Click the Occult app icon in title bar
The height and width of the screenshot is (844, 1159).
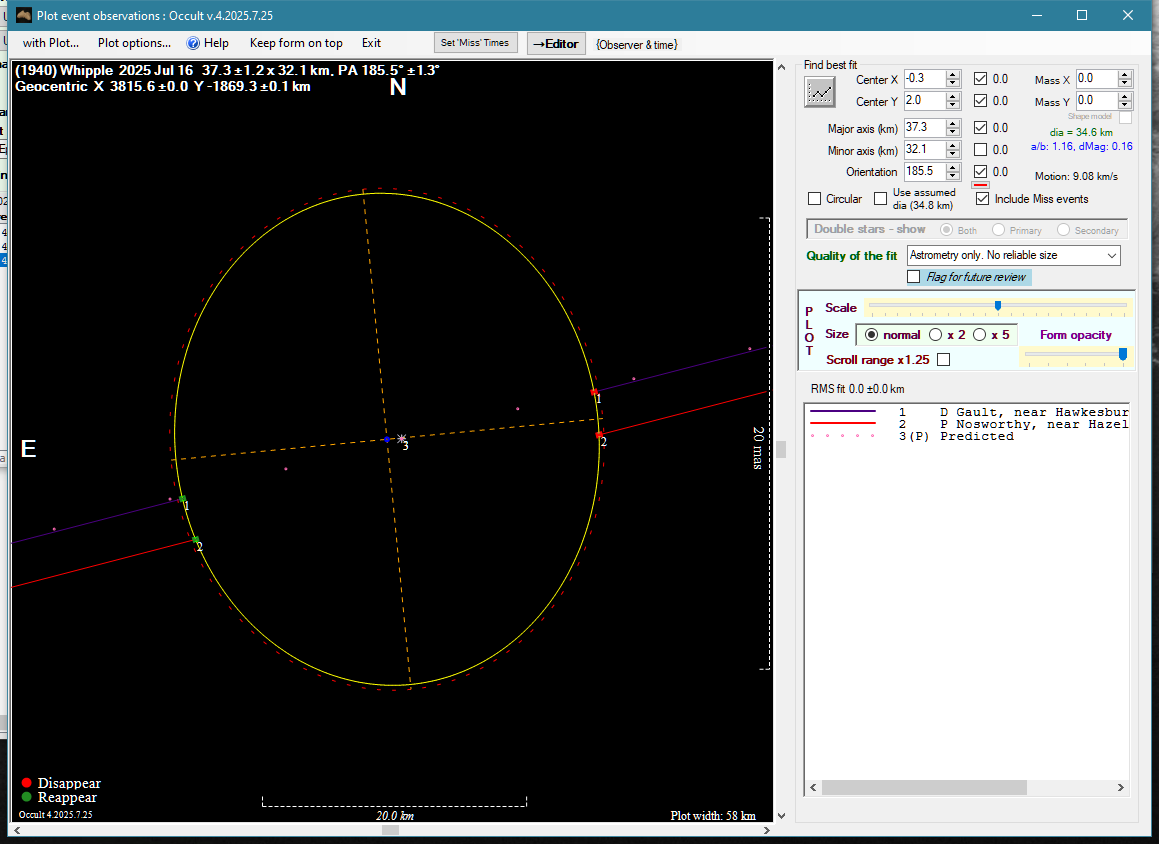point(25,15)
